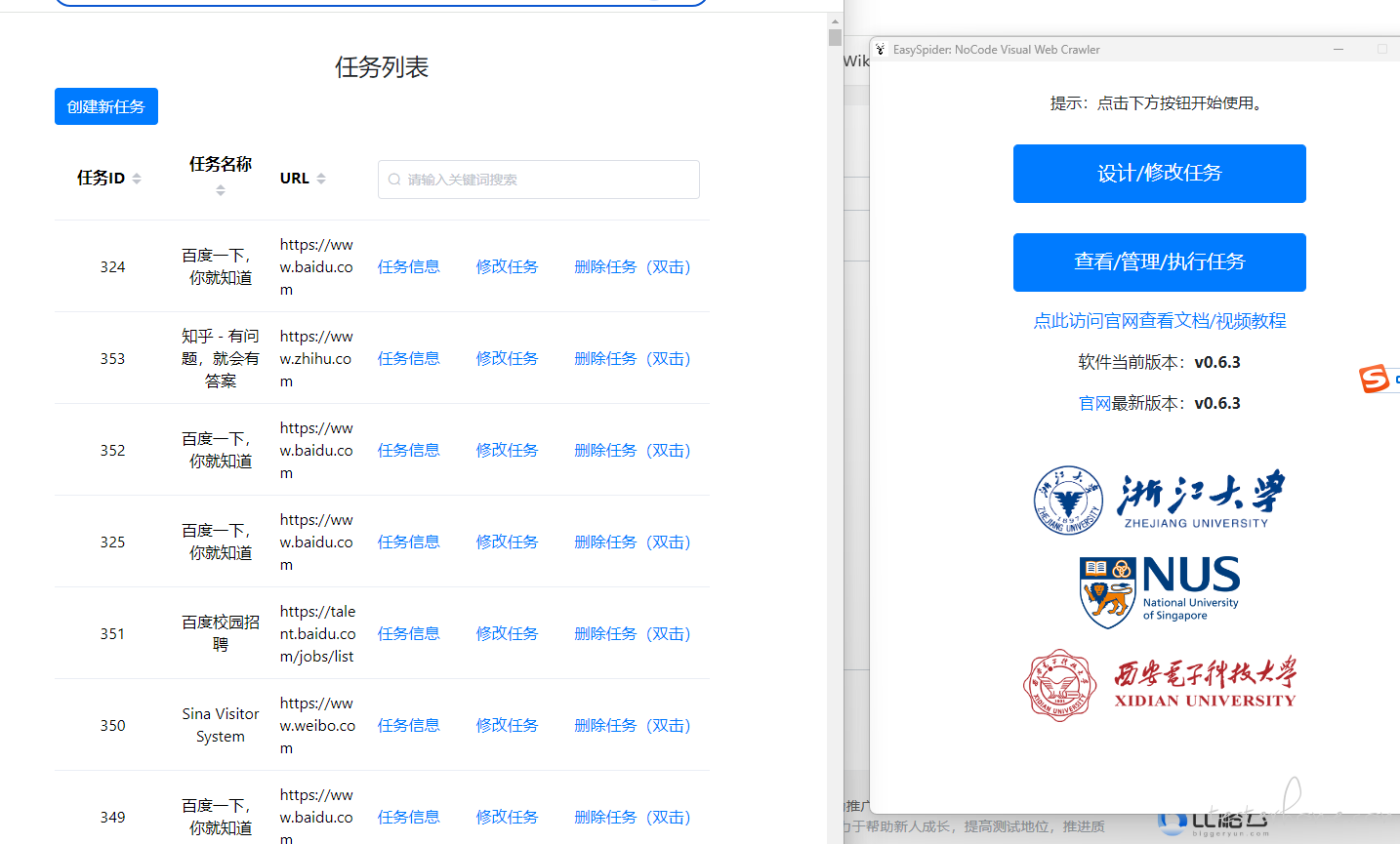Open 任务信息 for task 349
This screenshot has width=1400, height=844.
409,817
